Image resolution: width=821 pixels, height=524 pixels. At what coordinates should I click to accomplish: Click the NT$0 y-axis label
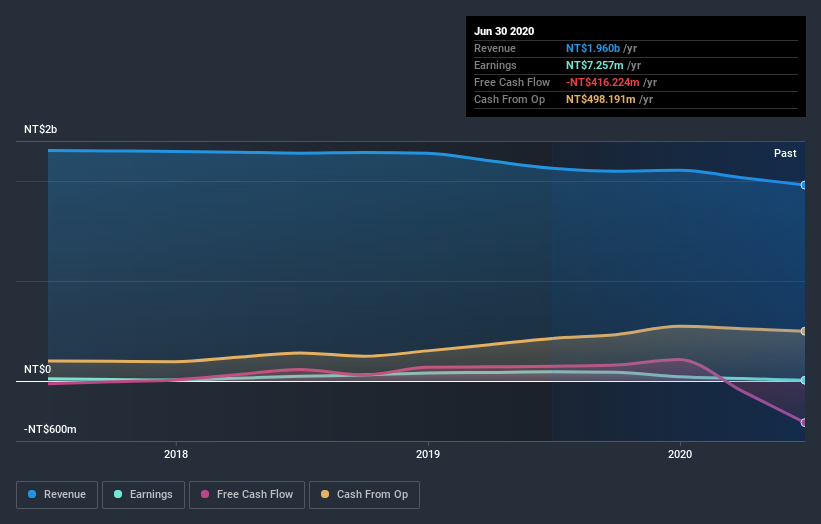click(38, 370)
